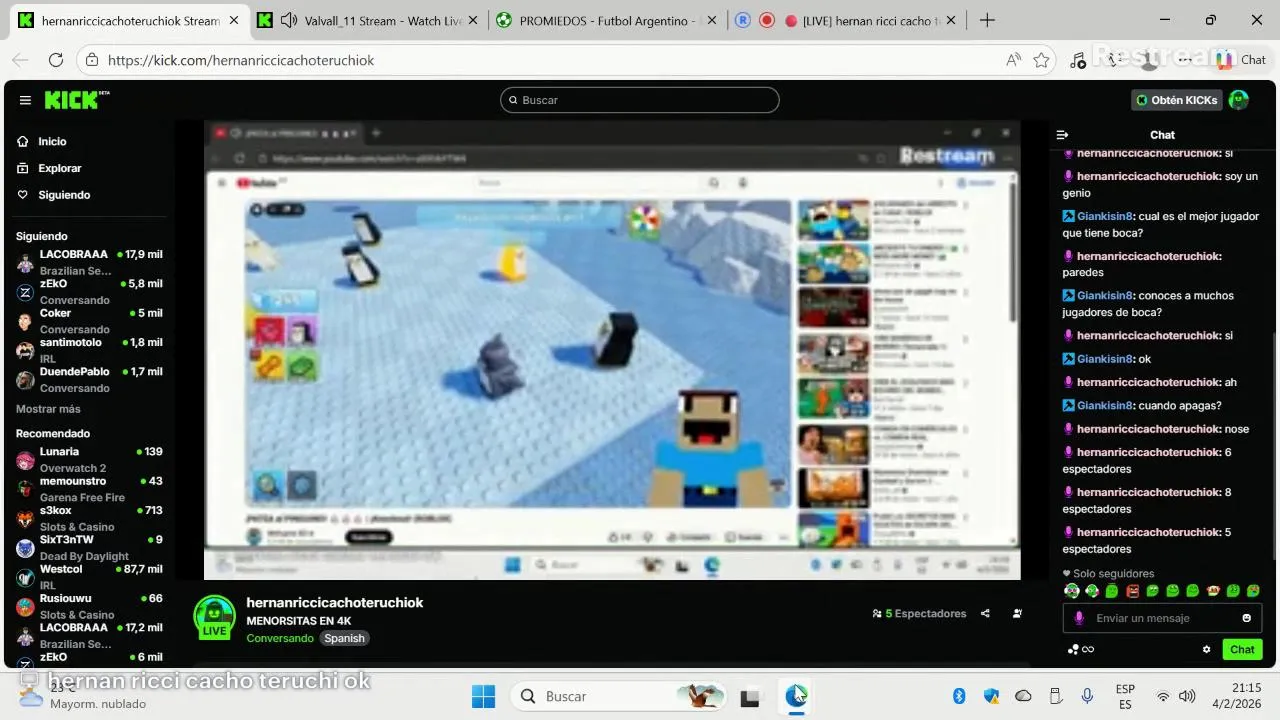Click the Rusiouwu channel avatar
1280x720 pixels.
click(25, 606)
